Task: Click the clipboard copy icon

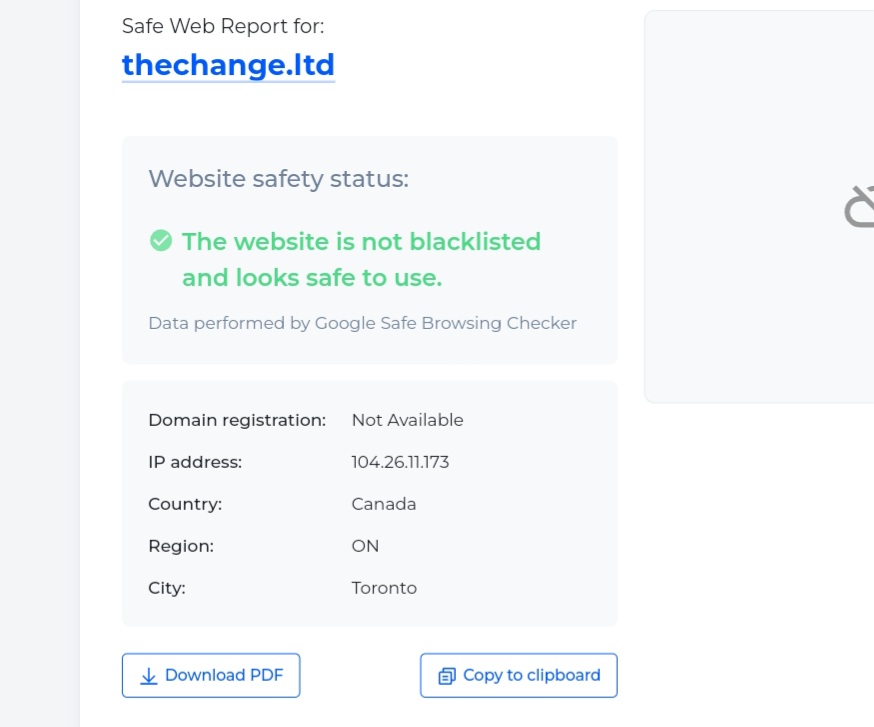Action: tap(447, 676)
